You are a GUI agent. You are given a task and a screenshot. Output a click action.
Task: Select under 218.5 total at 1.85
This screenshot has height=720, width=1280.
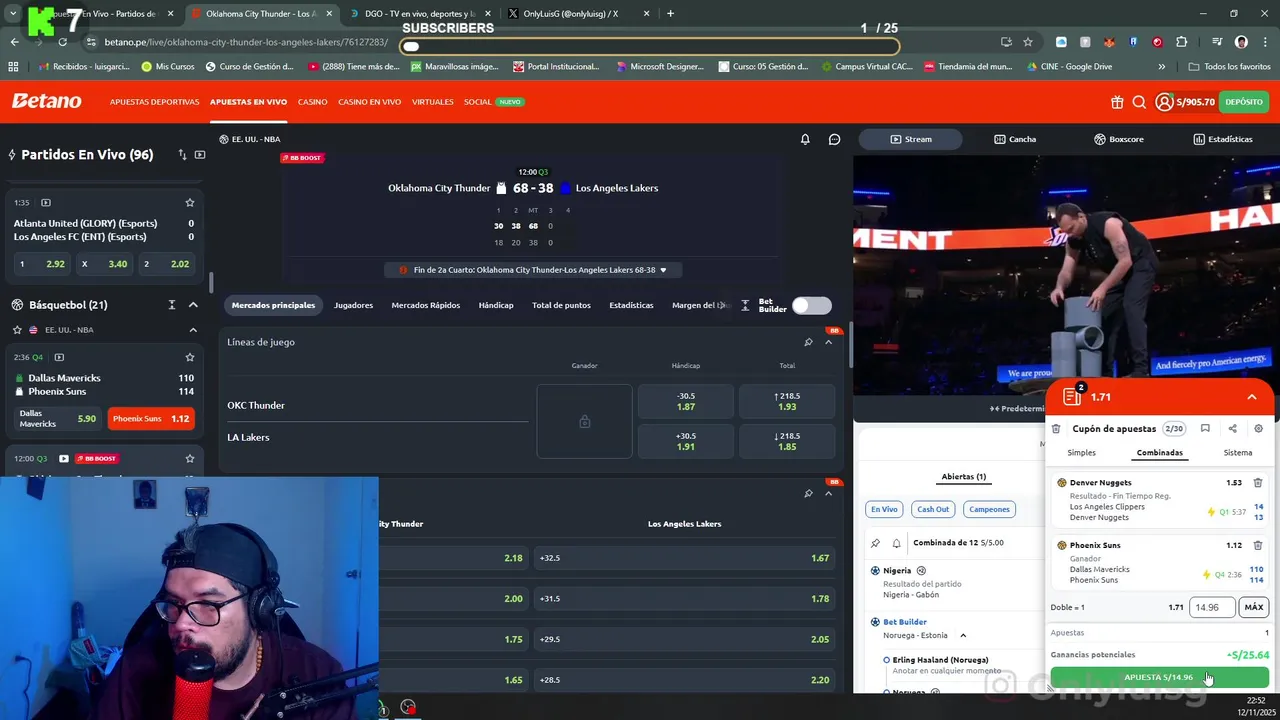pyautogui.click(x=787, y=441)
